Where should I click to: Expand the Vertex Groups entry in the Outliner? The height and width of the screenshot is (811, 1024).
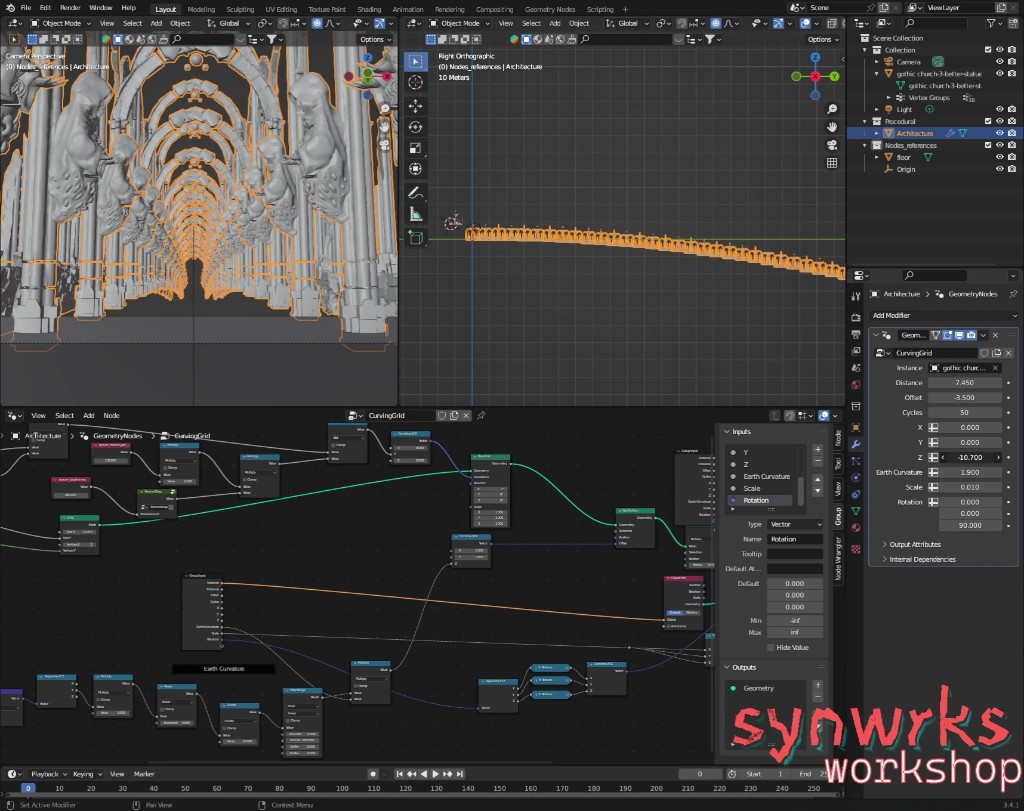pyautogui.click(x=889, y=97)
